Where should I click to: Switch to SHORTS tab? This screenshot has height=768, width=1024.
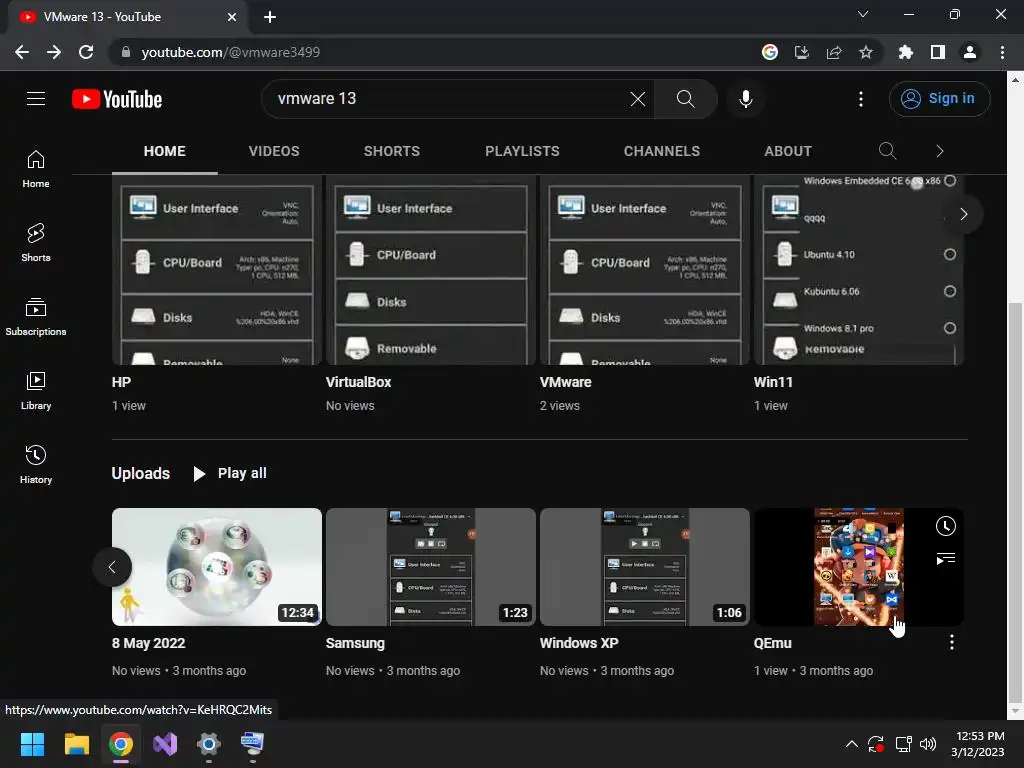pyautogui.click(x=391, y=151)
